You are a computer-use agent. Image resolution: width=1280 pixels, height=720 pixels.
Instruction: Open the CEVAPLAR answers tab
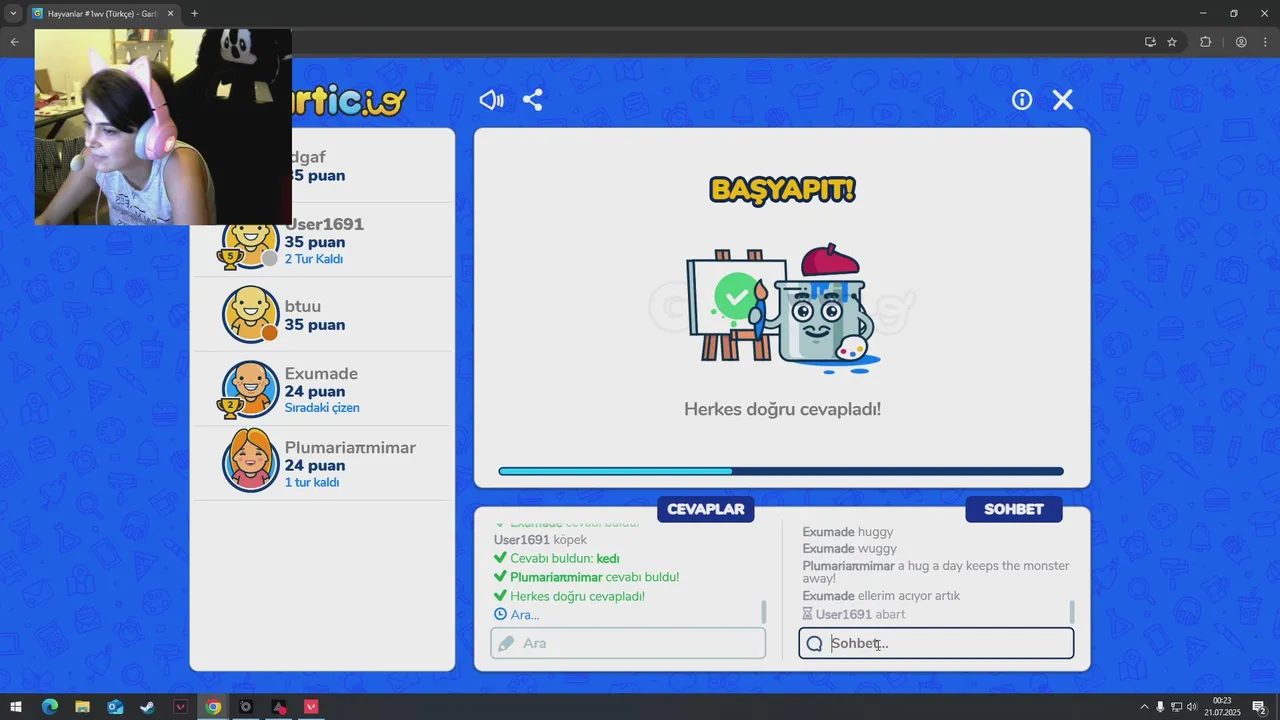tap(706, 509)
